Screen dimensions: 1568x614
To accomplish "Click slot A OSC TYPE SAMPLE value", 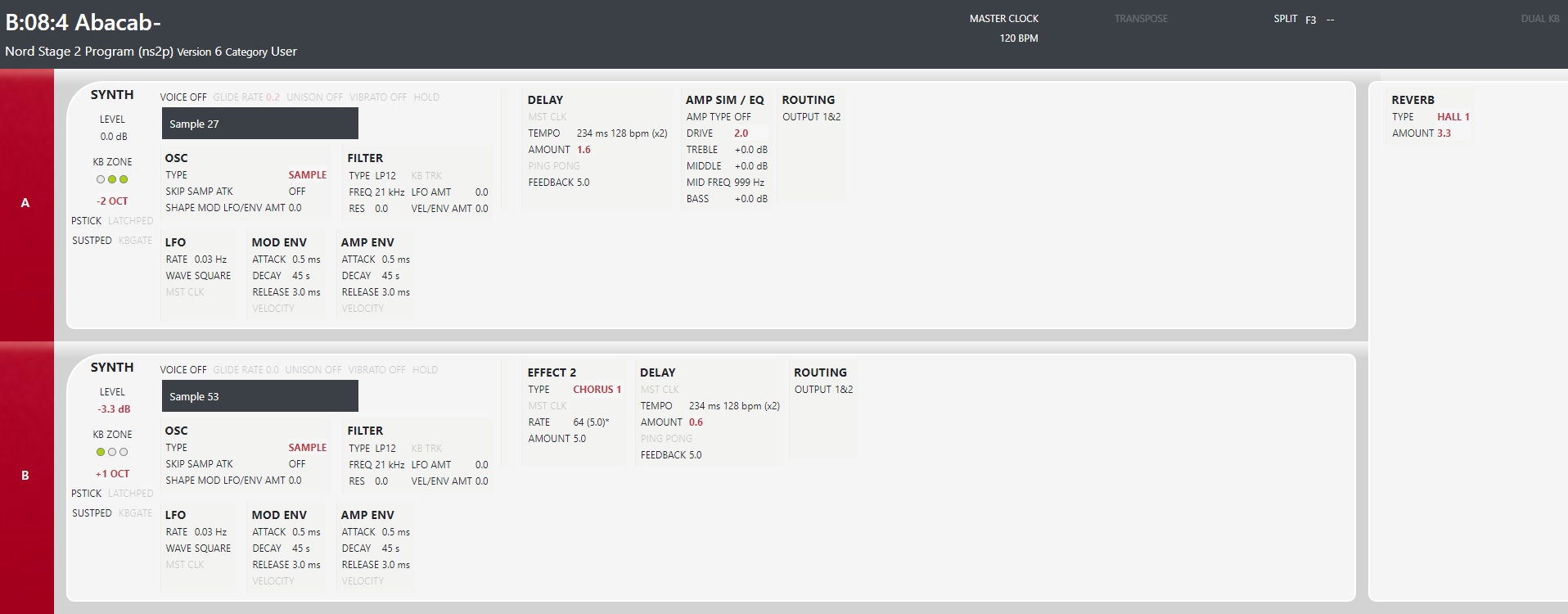I will tap(307, 175).
